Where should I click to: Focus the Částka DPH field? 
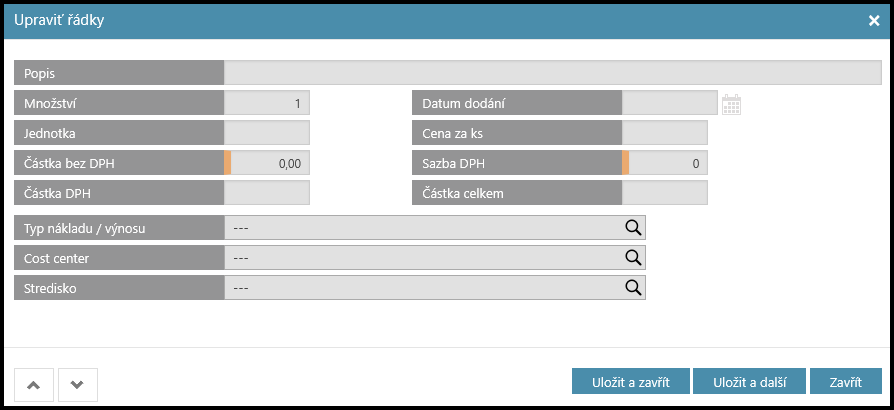(267, 193)
